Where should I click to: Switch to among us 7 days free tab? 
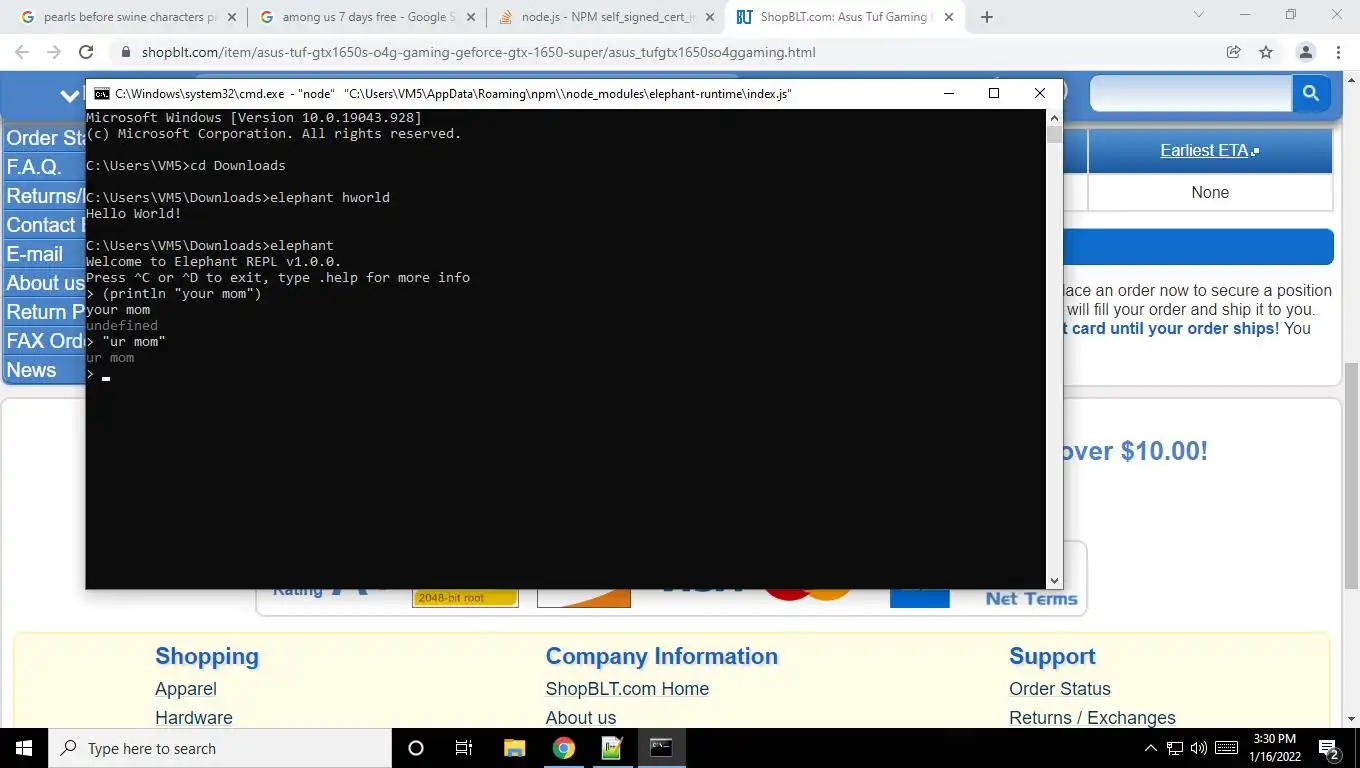coord(365,17)
